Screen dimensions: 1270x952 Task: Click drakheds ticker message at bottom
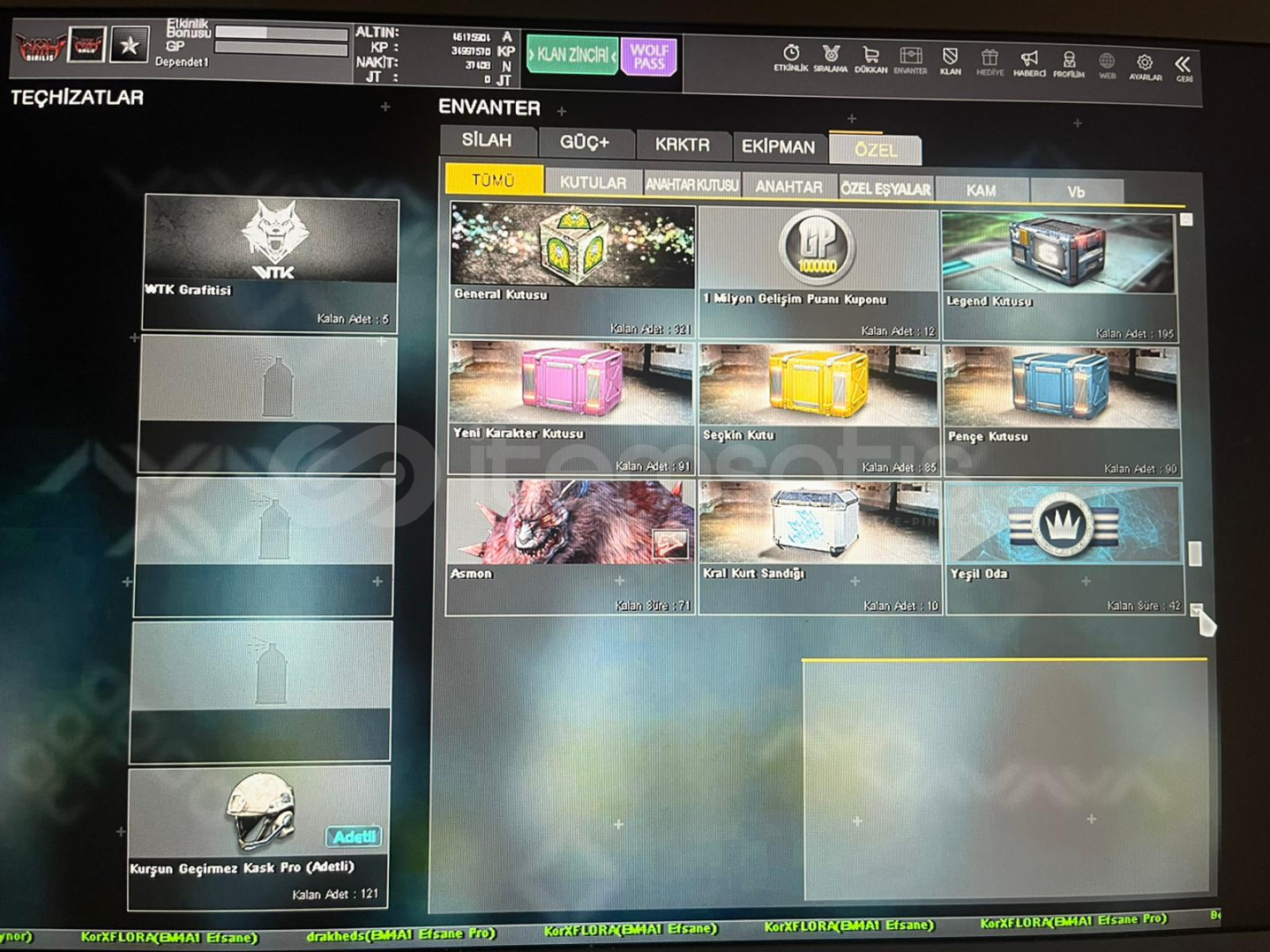401,934
